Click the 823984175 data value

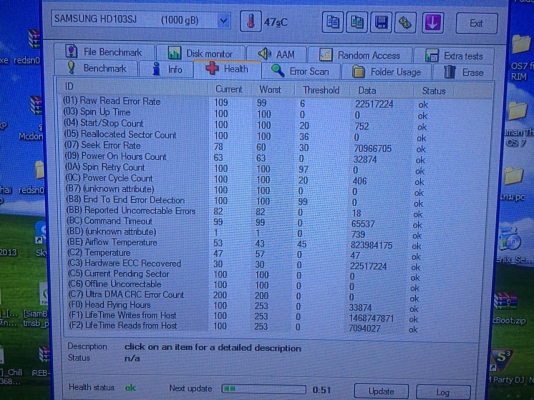pyautogui.click(x=371, y=245)
